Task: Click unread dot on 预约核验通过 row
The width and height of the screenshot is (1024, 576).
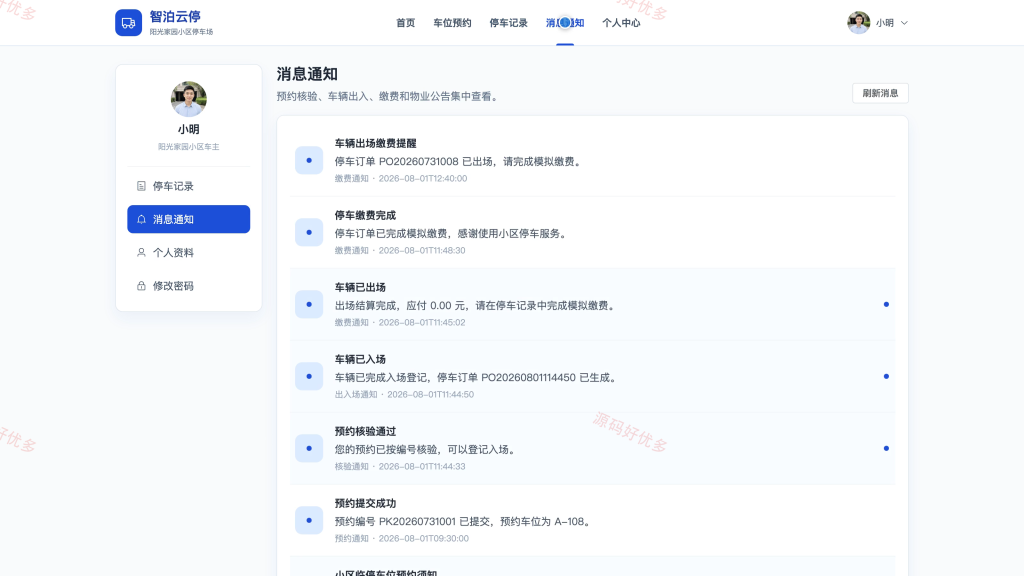Action: tap(886, 449)
